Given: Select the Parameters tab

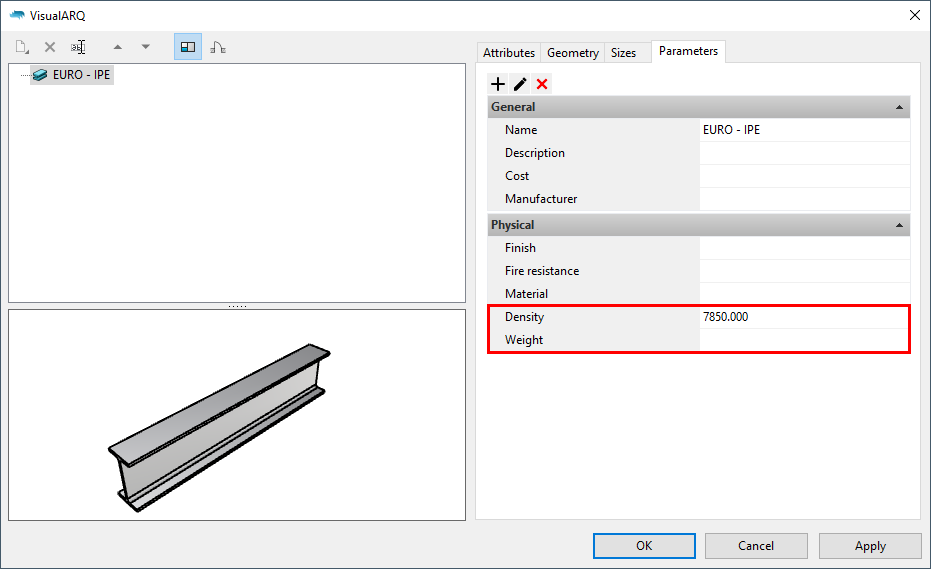Looking at the screenshot, I should pos(688,51).
